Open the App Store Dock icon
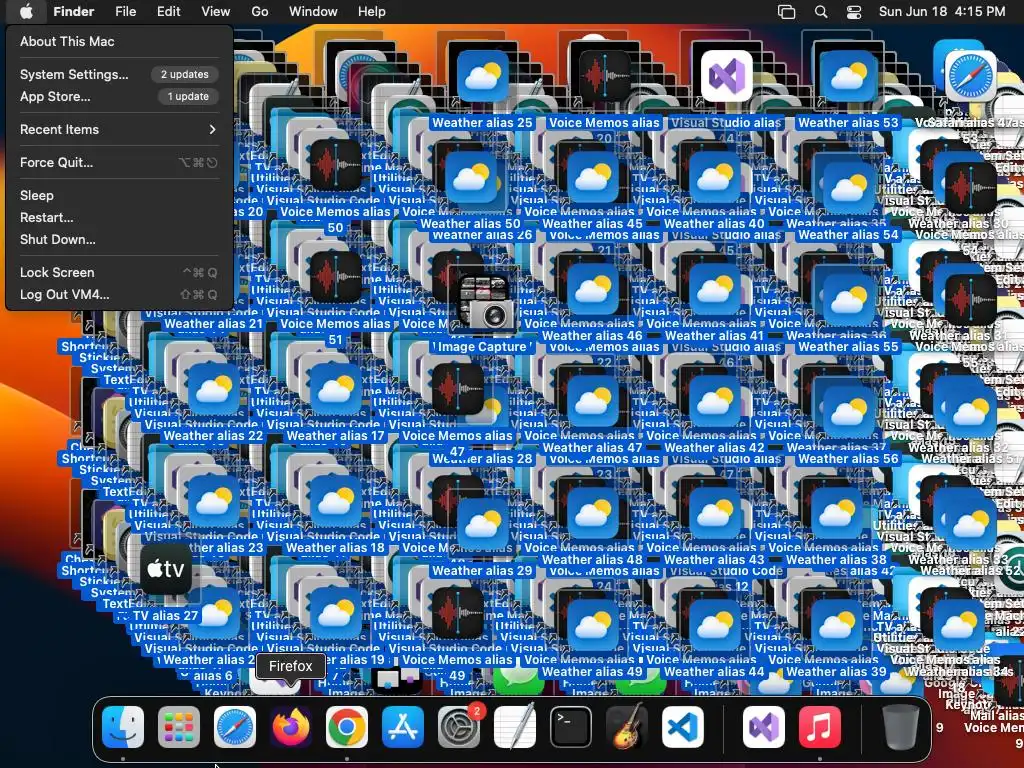Screen dimensions: 1024x768 pos(403,727)
